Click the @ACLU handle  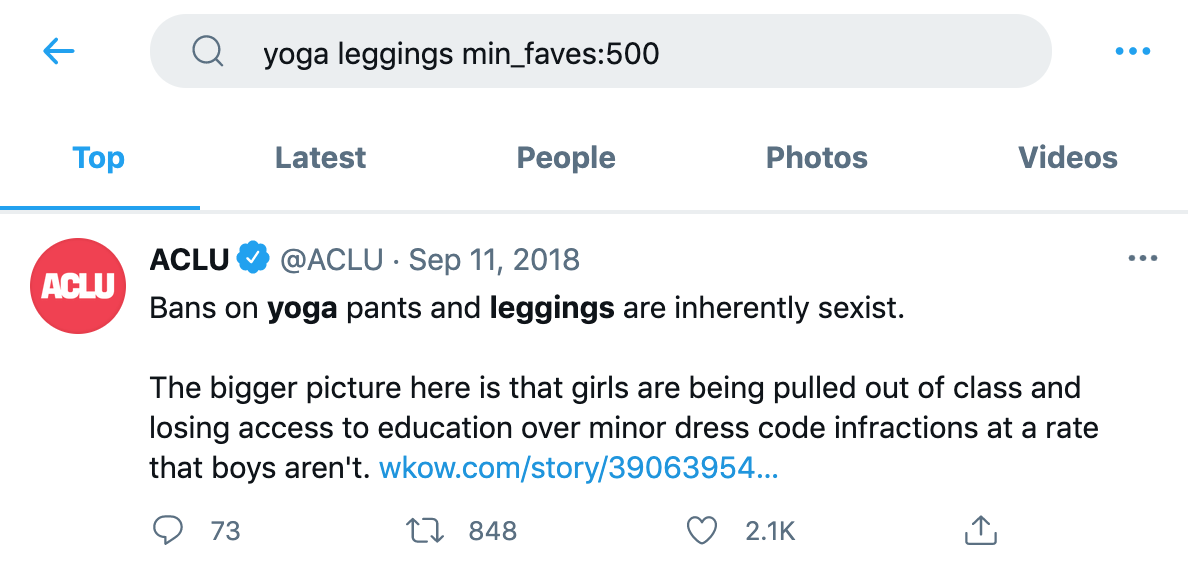click(x=331, y=260)
